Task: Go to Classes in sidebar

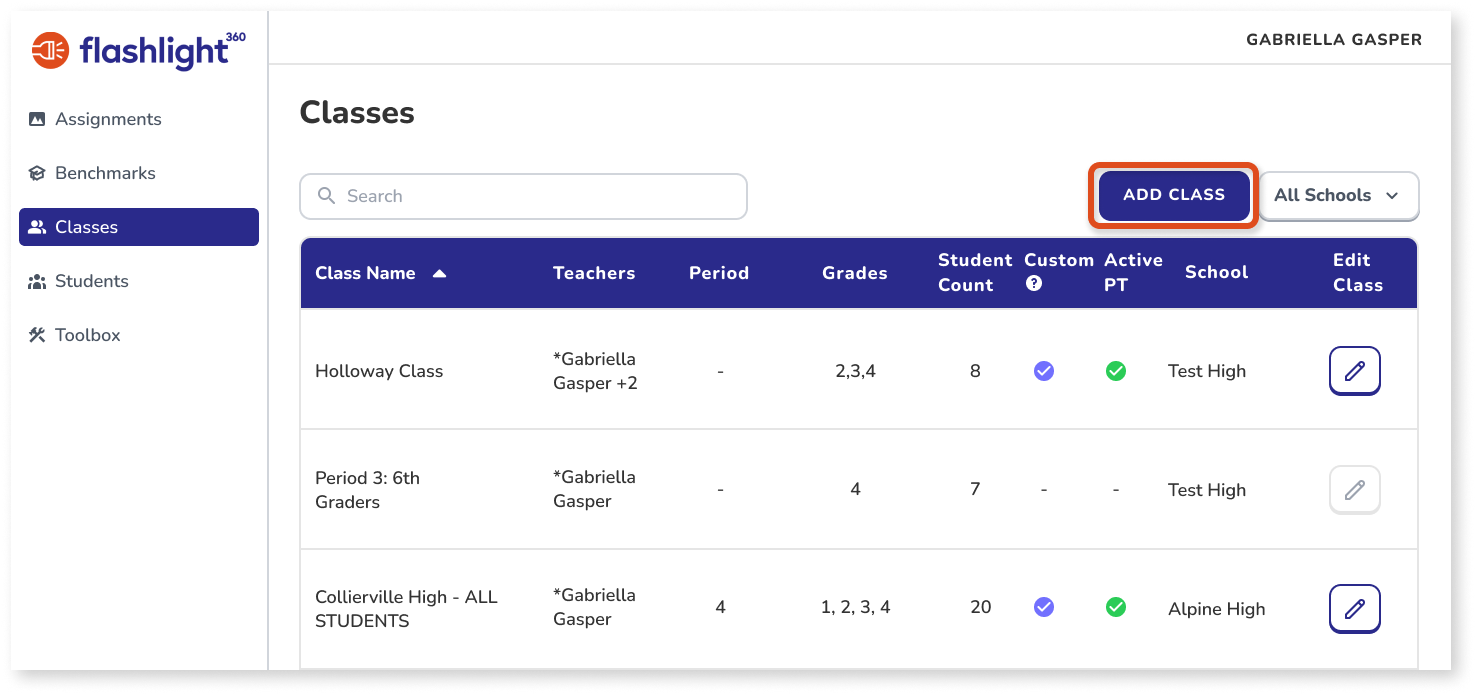Action: pyautogui.click(x=139, y=227)
